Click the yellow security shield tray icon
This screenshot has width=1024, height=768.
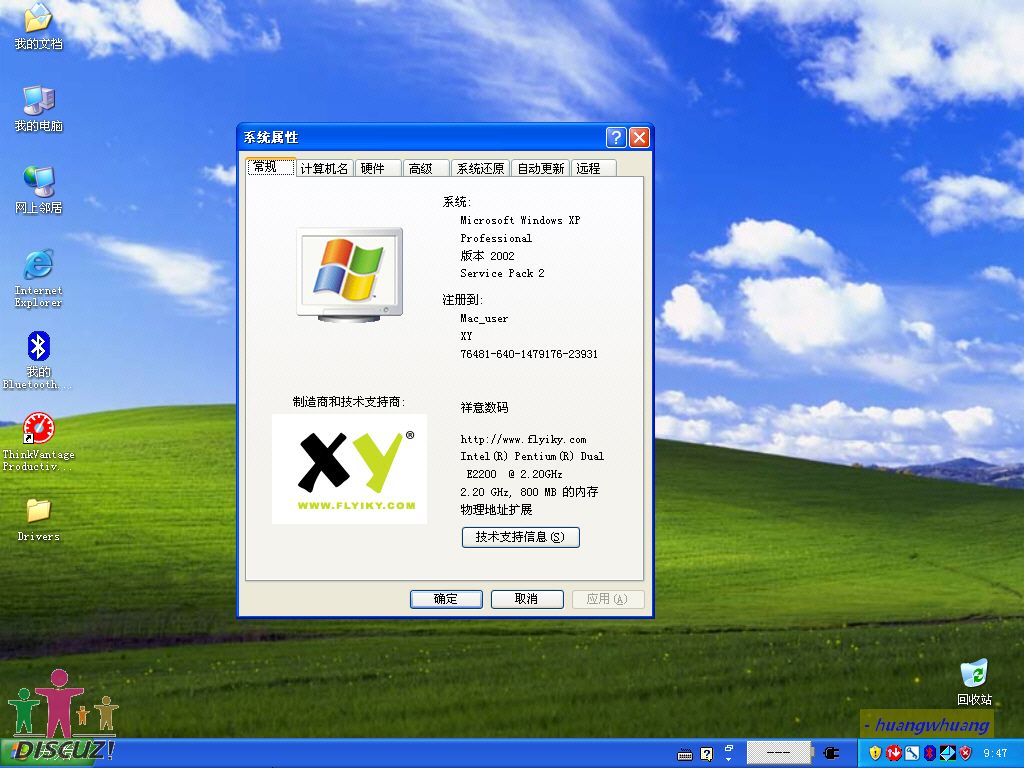tap(876, 753)
